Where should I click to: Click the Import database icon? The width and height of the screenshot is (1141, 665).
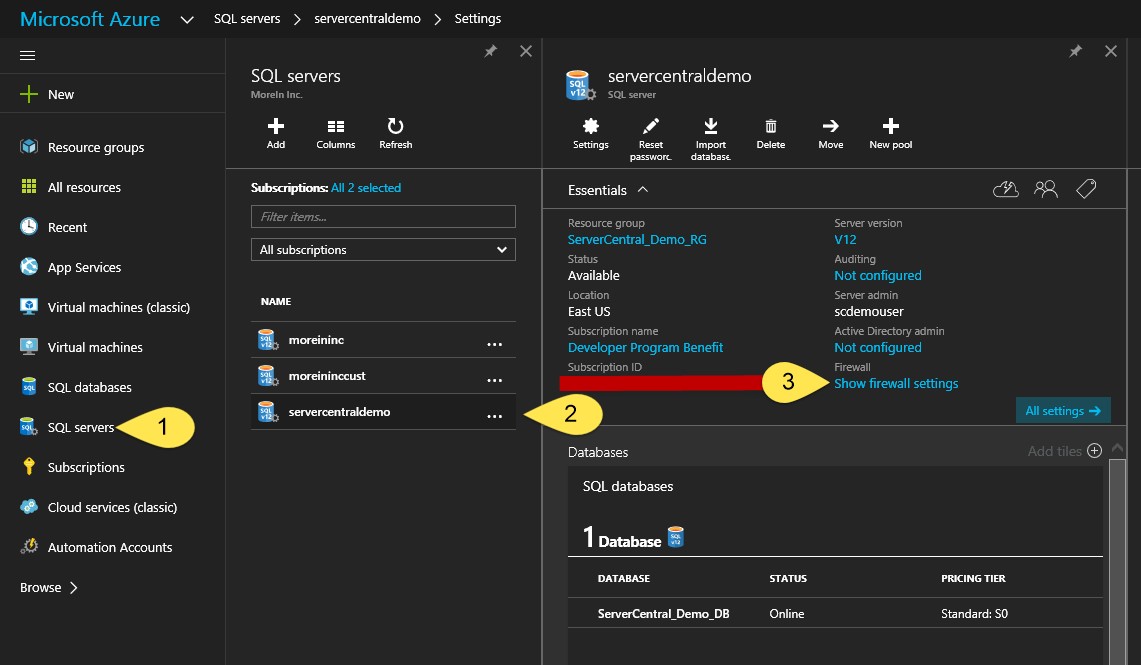coord(711,127)
